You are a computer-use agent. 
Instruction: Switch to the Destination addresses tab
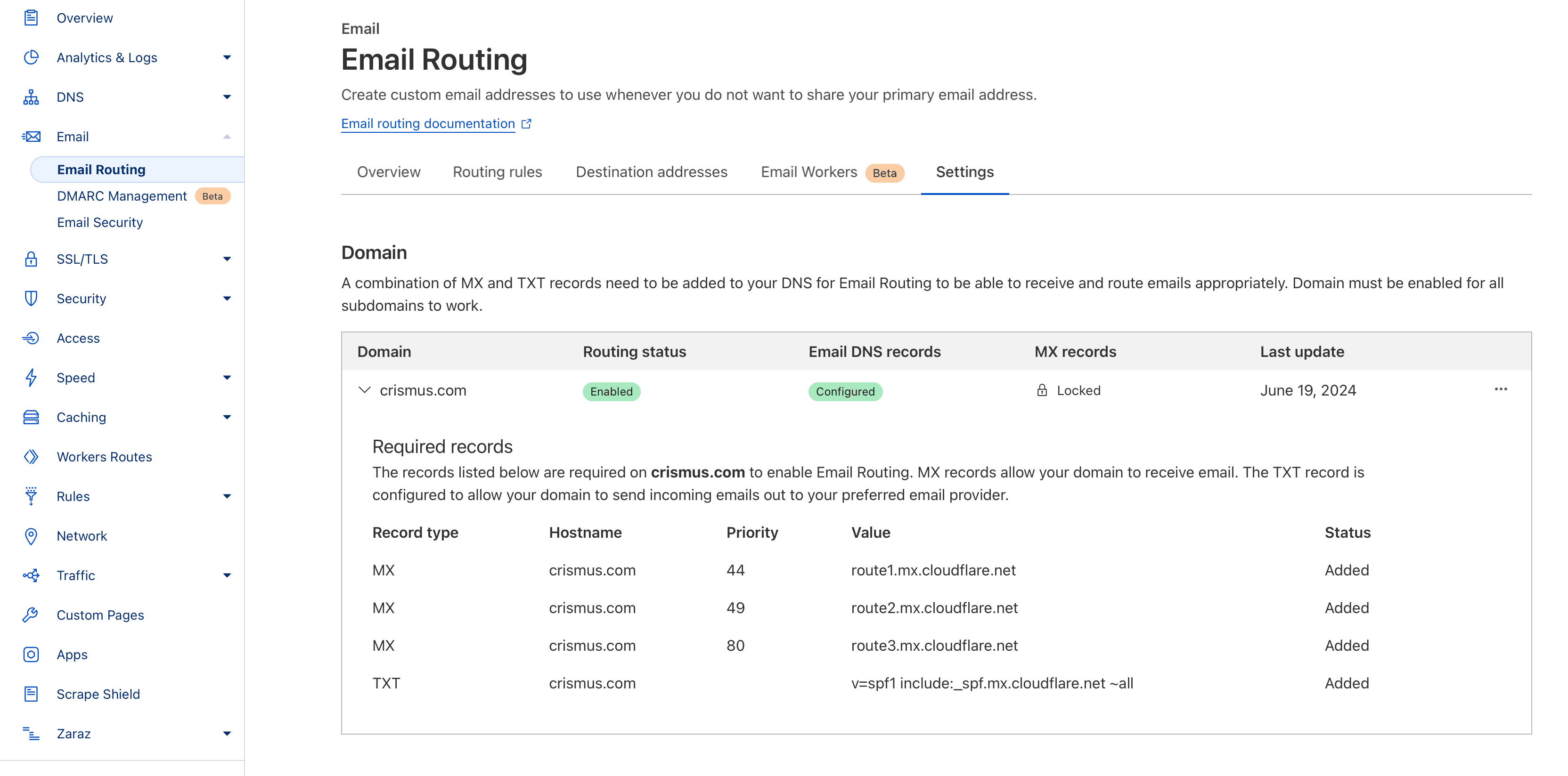(651, 172)
